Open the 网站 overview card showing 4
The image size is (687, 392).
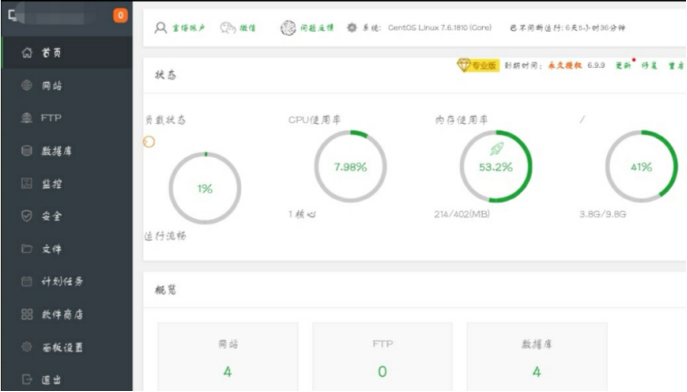tap(228, 357)
